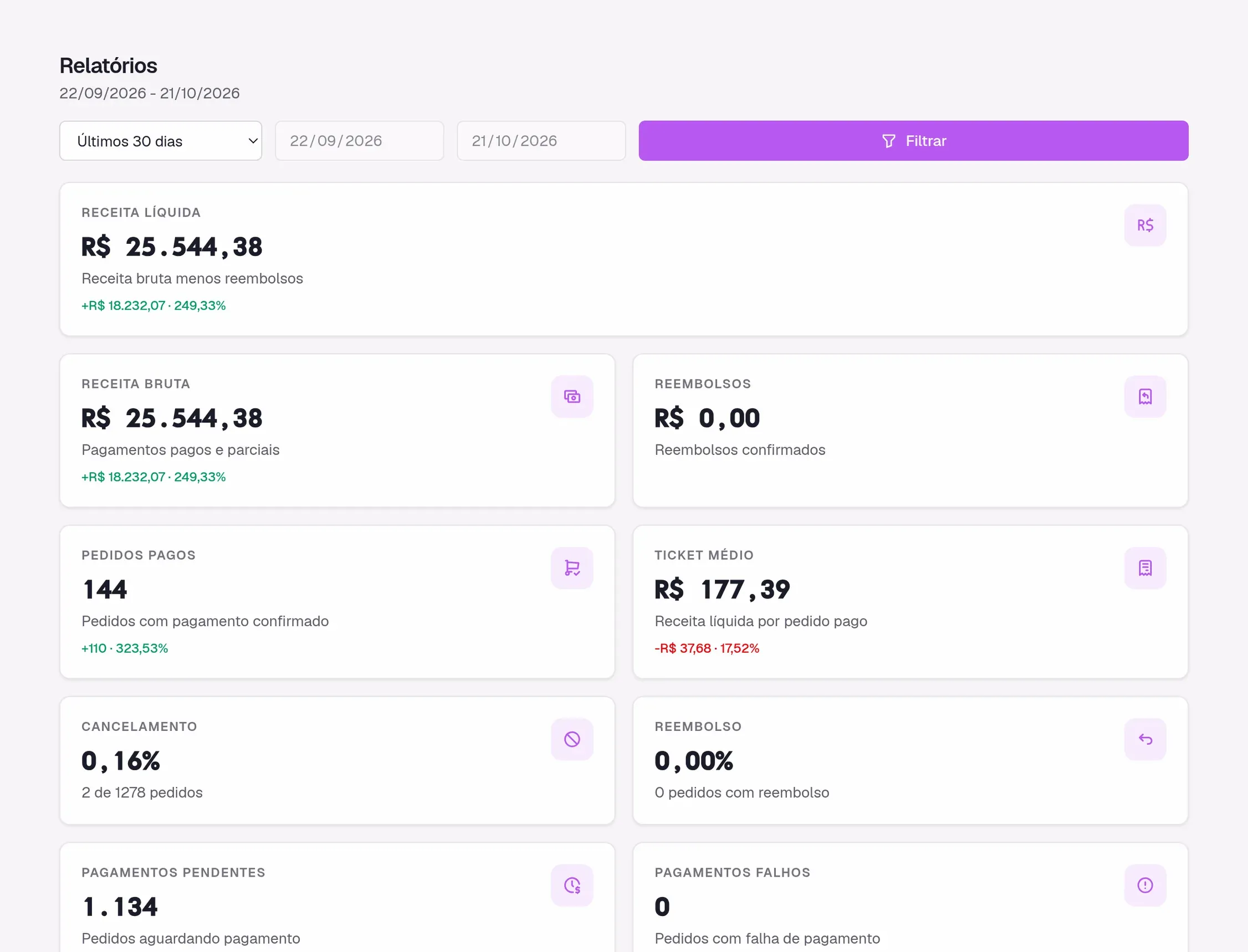1248x952 pixels.
Task: Click the alert icon in Pagamentos Falhos card
Action: 1145,885
